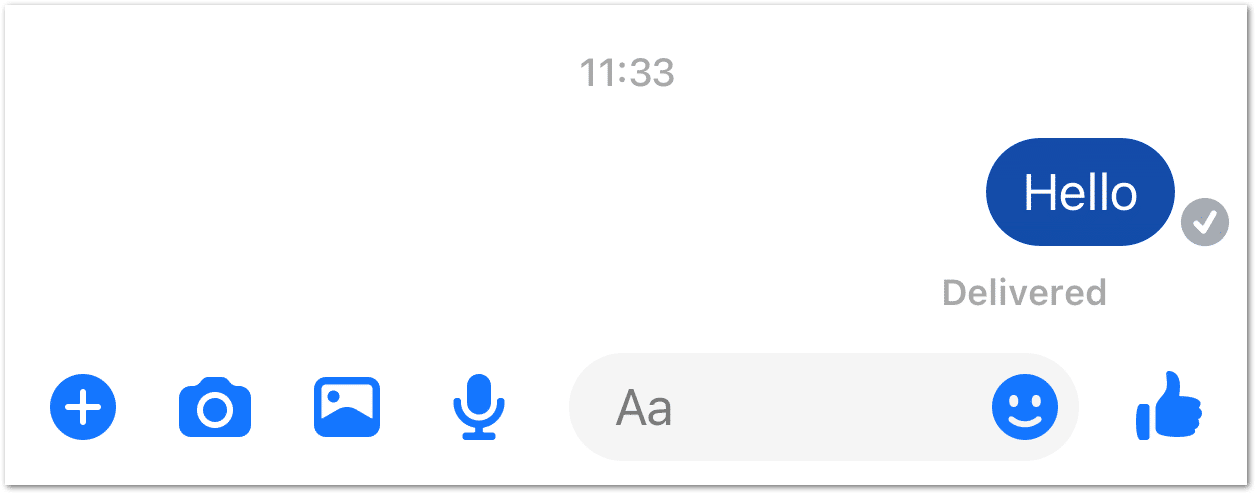Open the emoji picker smiley

tap(1025, 407)
